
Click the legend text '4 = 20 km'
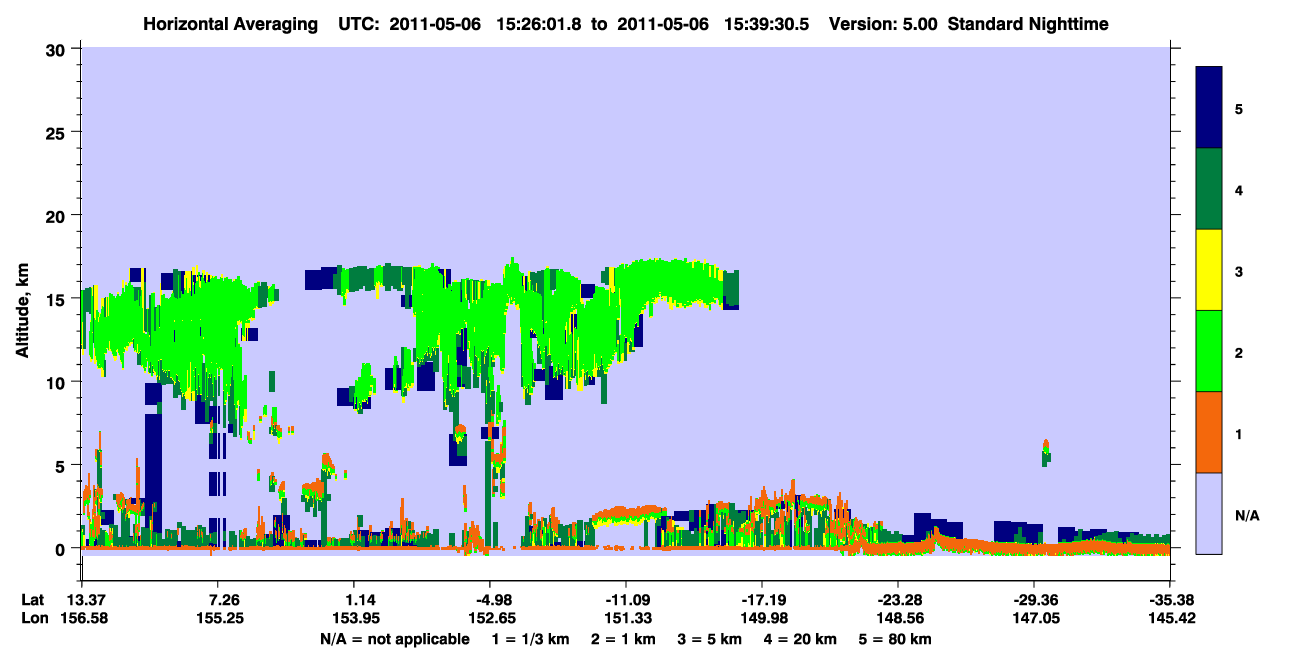(801, 639)
